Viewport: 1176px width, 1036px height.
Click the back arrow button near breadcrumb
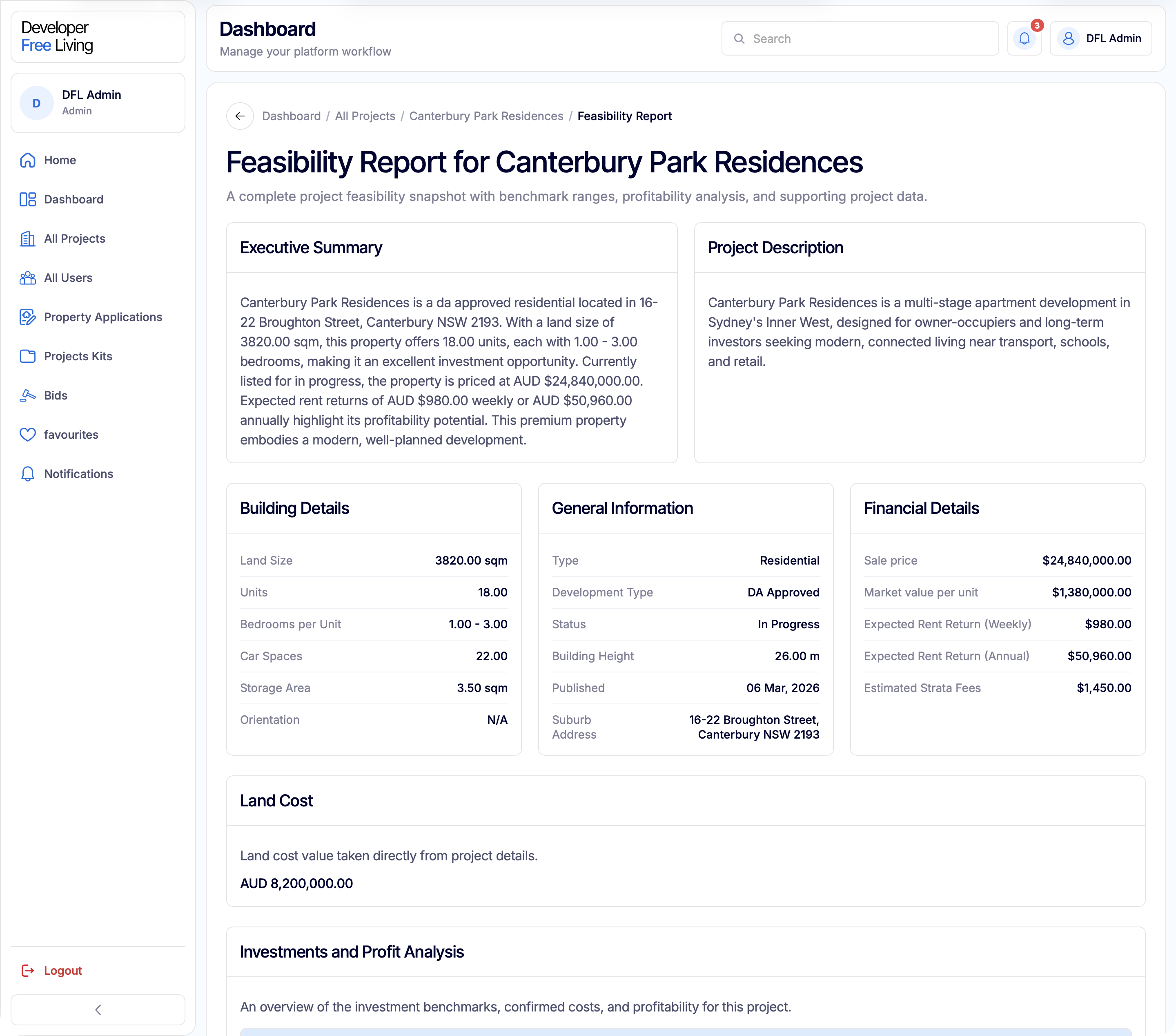point(240,116)
